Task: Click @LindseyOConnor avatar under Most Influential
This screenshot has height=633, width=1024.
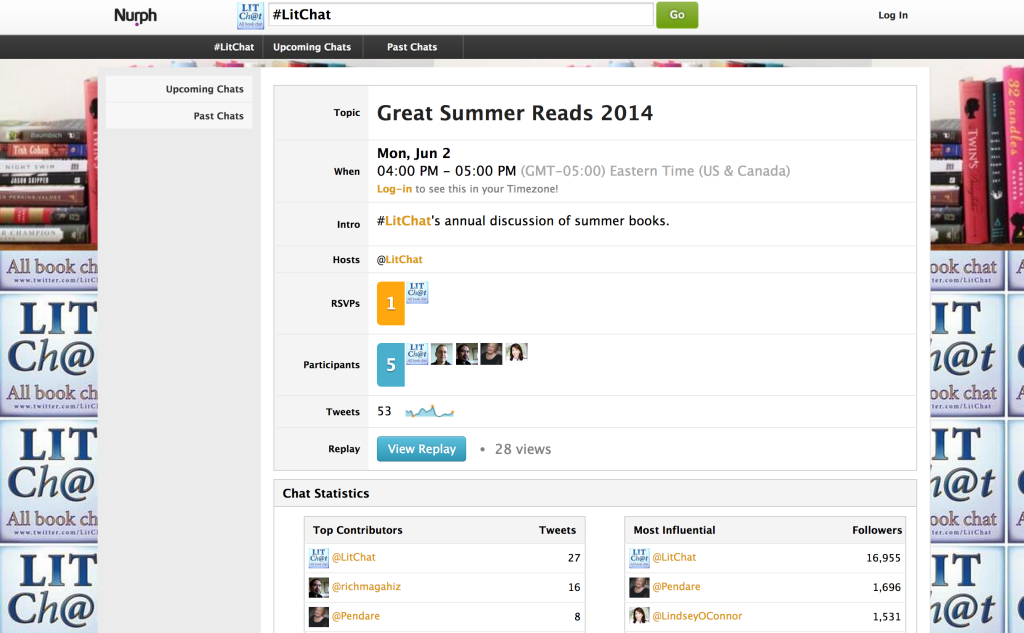Action: 639,615
